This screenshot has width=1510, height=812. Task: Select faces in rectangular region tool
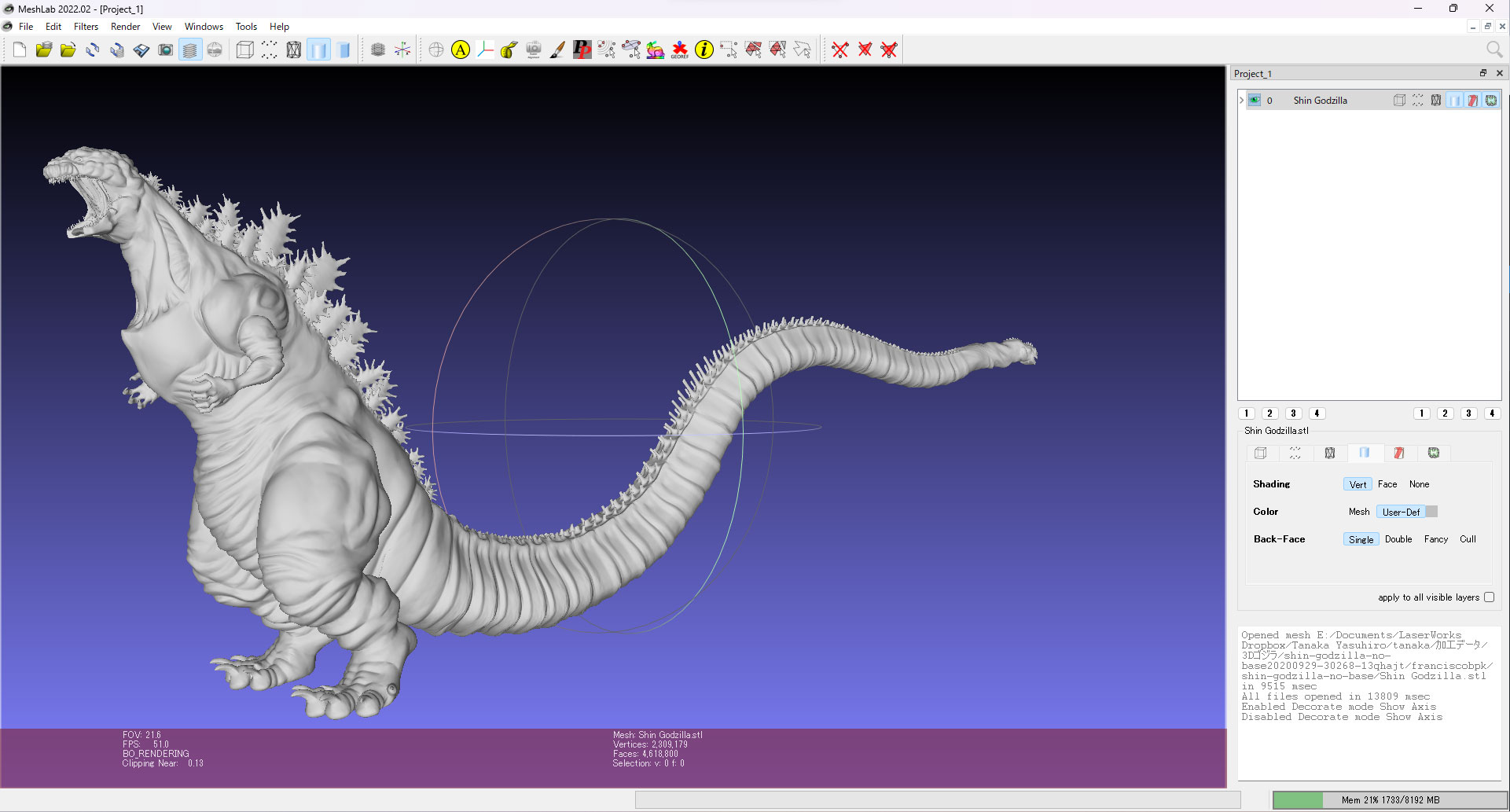coord(753,50)
